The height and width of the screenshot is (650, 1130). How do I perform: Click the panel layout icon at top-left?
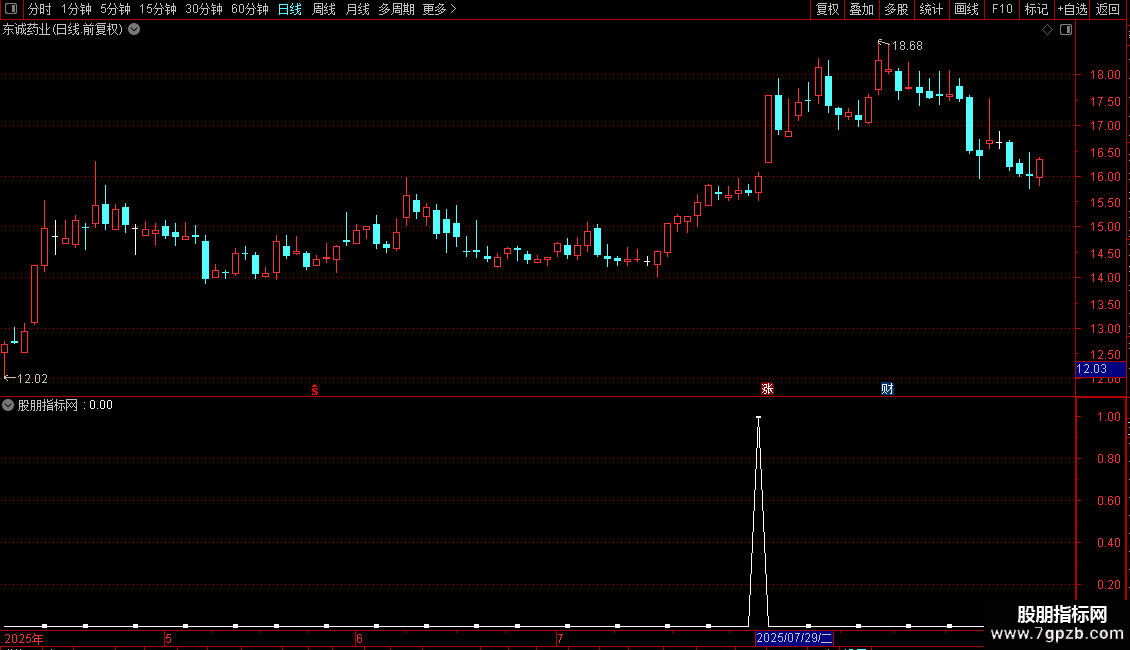pyautogui.click(x=11, y=9)
